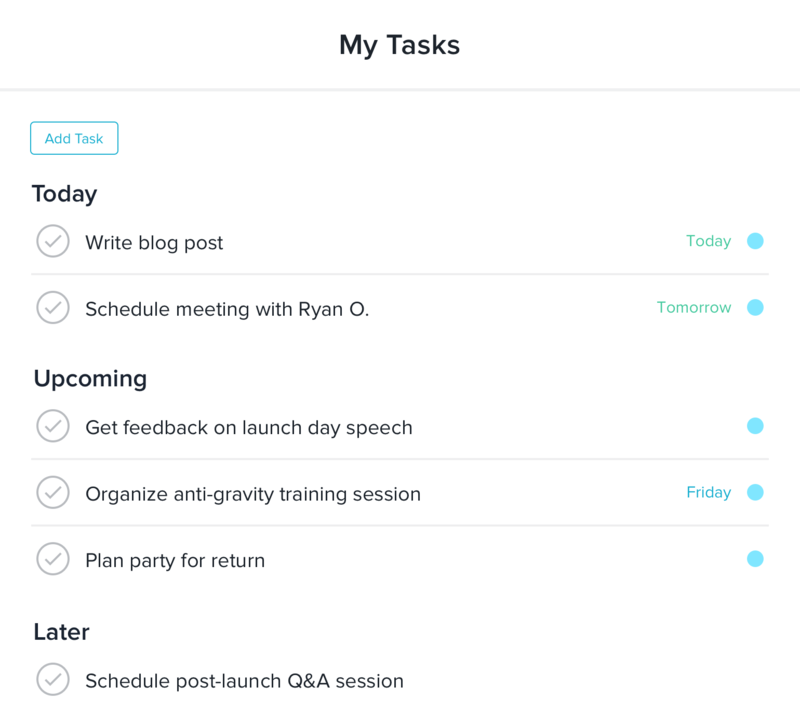Click the 'Later' section heading

[x=61, y=632]
